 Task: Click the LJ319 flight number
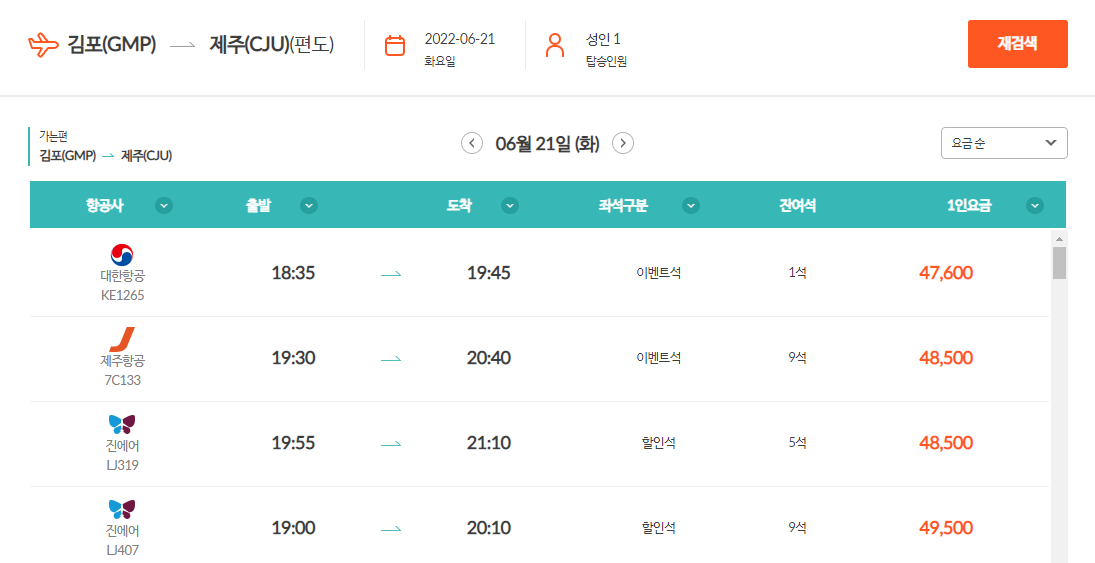[122, 465]
